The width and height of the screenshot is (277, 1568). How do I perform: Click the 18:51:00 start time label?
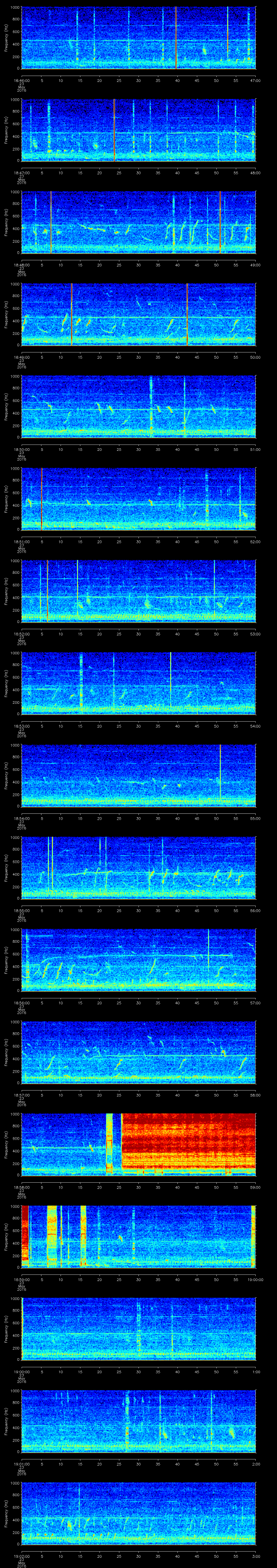tap(22, 542)
